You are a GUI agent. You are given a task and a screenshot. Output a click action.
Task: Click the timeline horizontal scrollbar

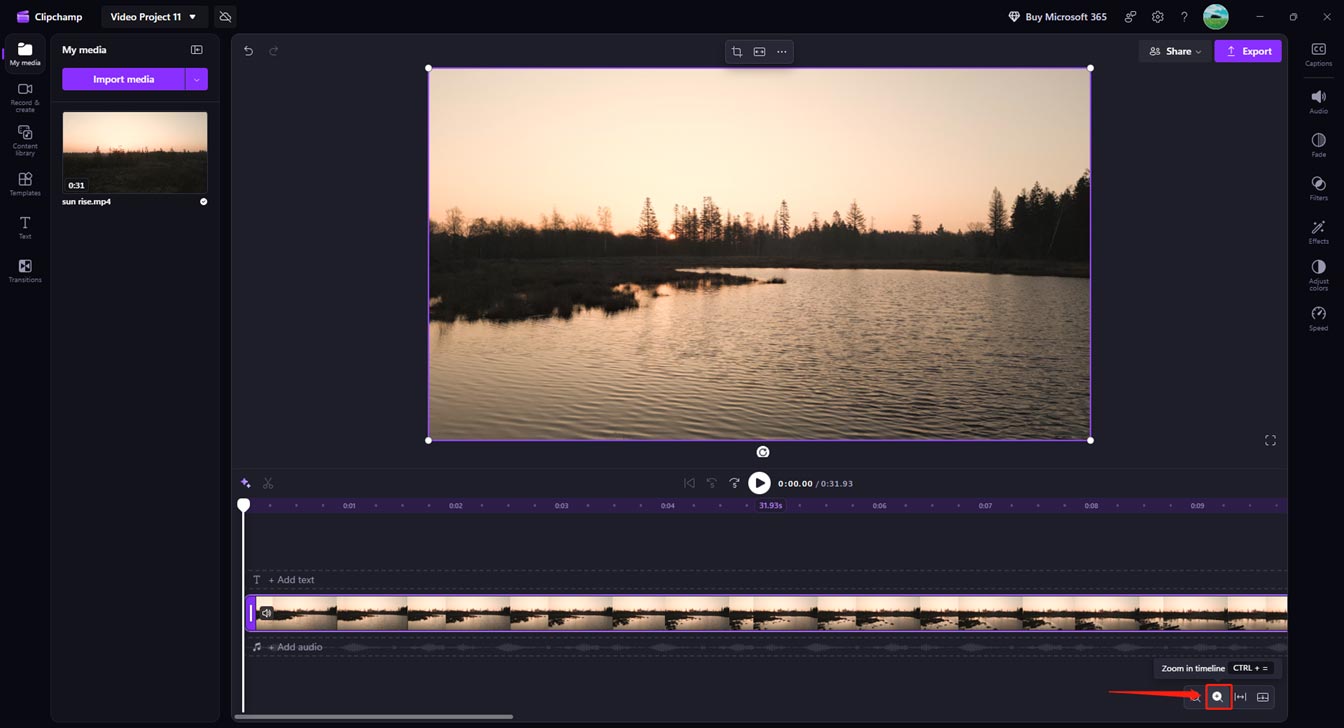click(x=374, y=717)
